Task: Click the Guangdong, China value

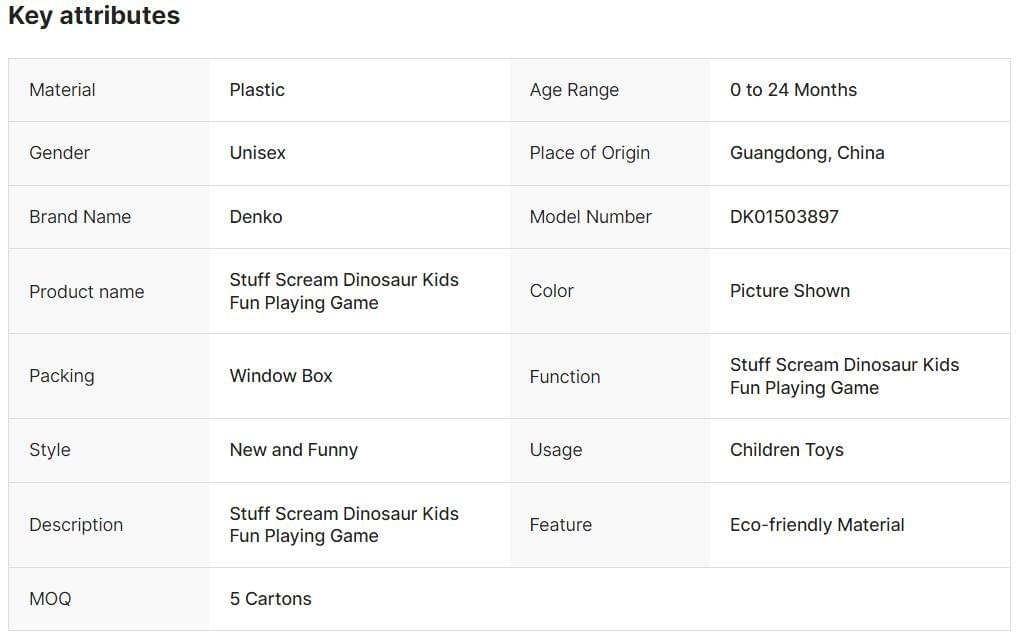Action: (807, 153)
